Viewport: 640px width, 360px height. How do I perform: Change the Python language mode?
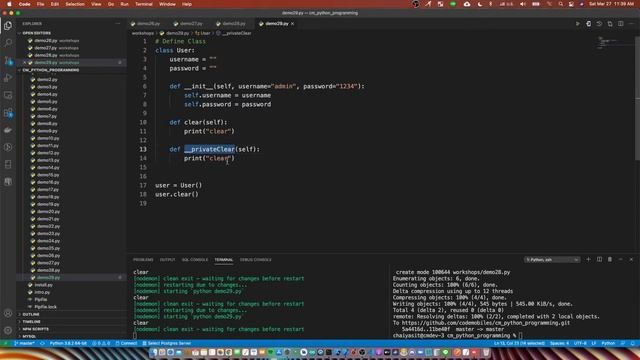pos(608,343)
